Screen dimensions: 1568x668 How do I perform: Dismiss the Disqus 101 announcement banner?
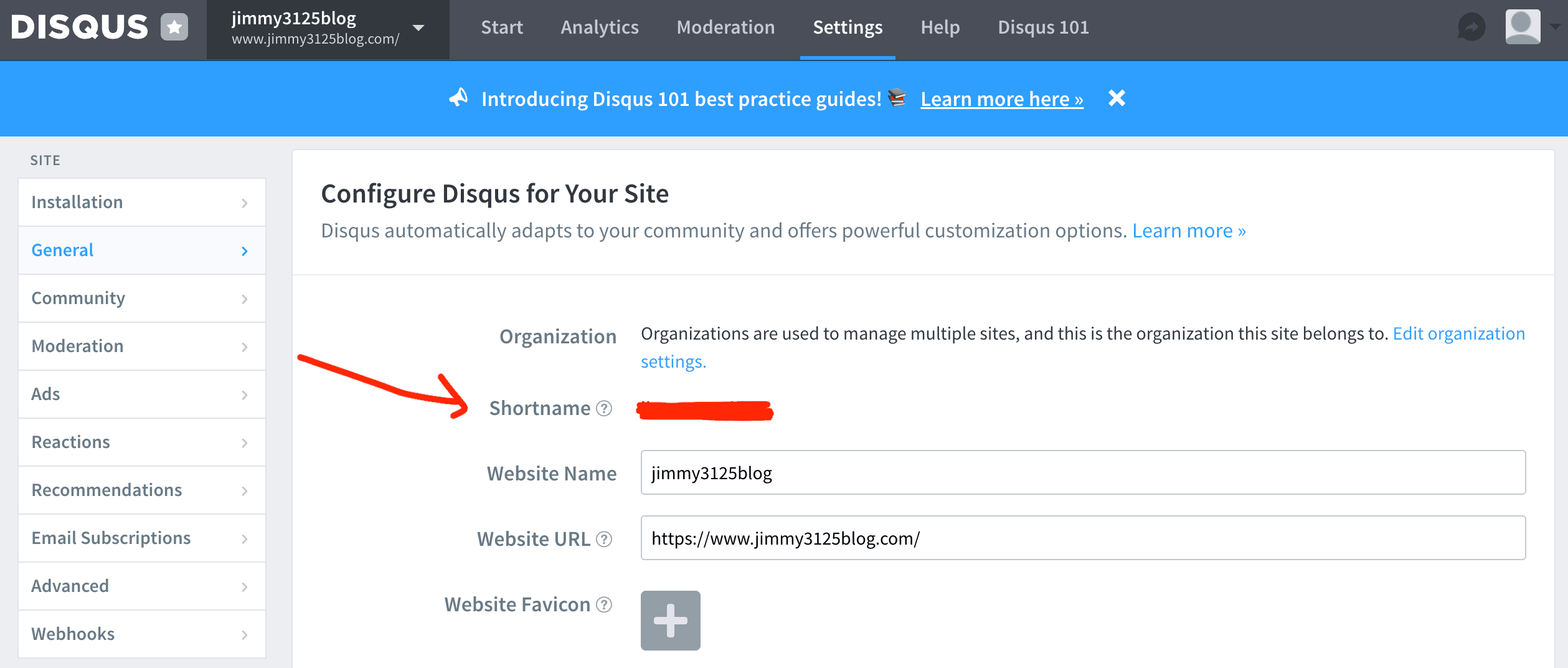click(1117, 98)
